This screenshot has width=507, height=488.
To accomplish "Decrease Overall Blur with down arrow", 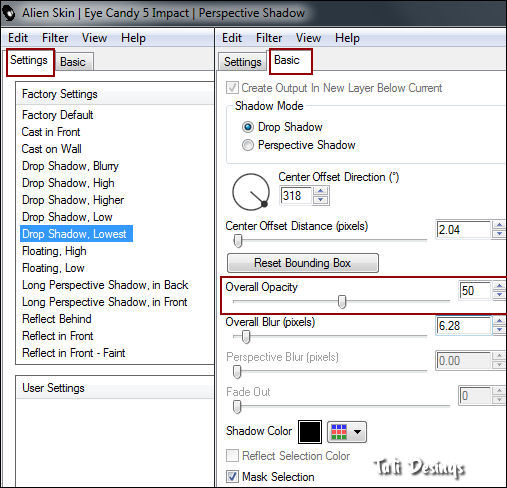I will tap(499, 330).
